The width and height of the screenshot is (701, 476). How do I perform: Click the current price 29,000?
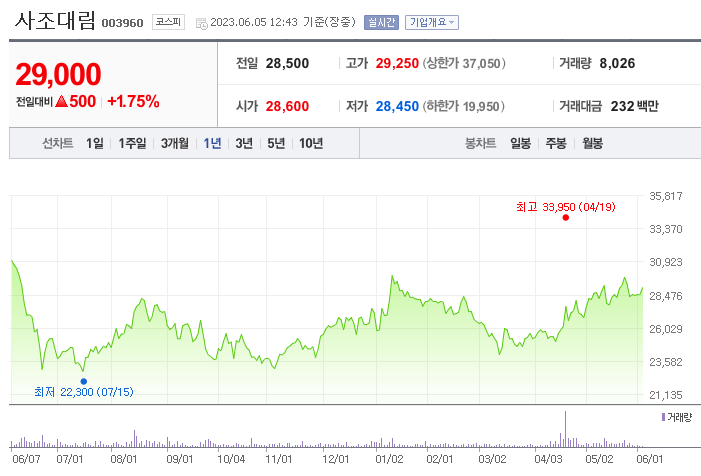pos(58,74)
